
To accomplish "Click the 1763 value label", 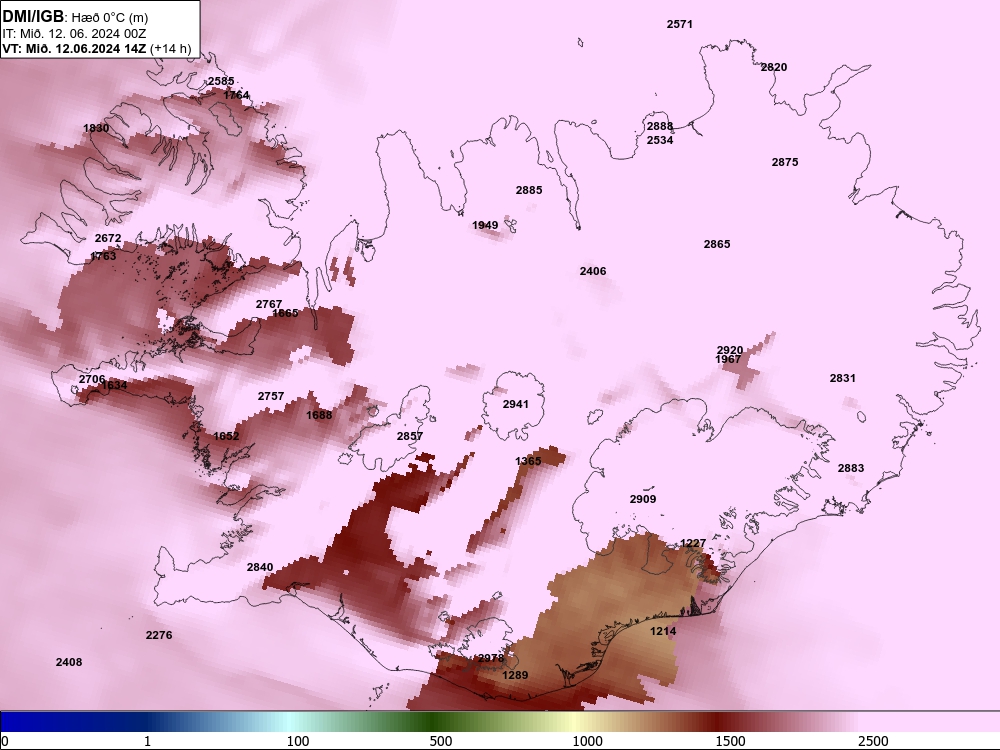I will tap(103, 256).
